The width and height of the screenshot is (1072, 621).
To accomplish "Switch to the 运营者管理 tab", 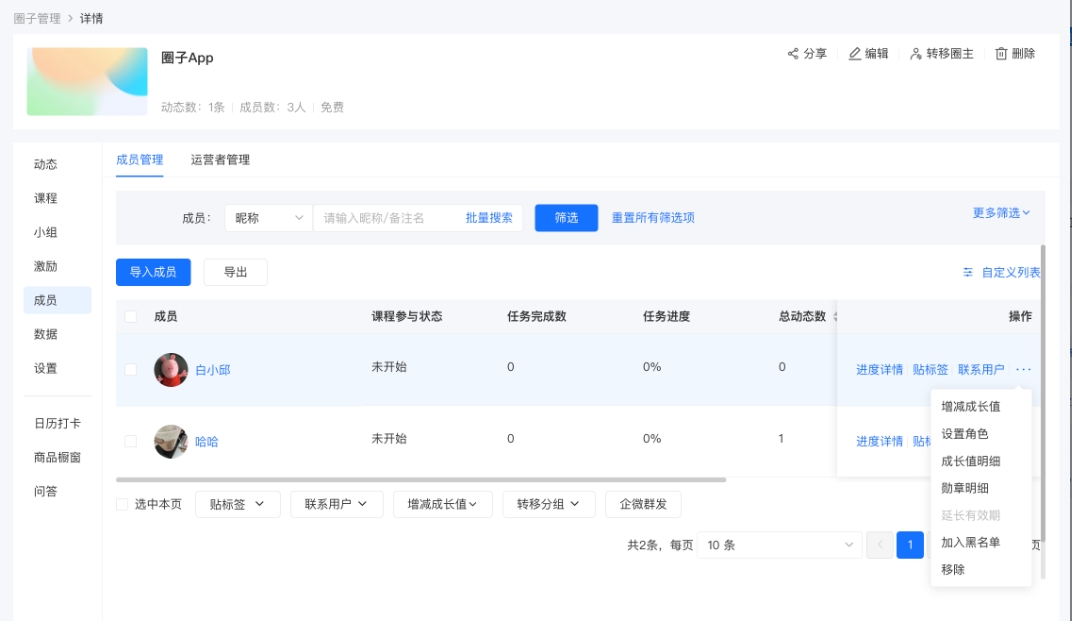I will click(221, 158).
